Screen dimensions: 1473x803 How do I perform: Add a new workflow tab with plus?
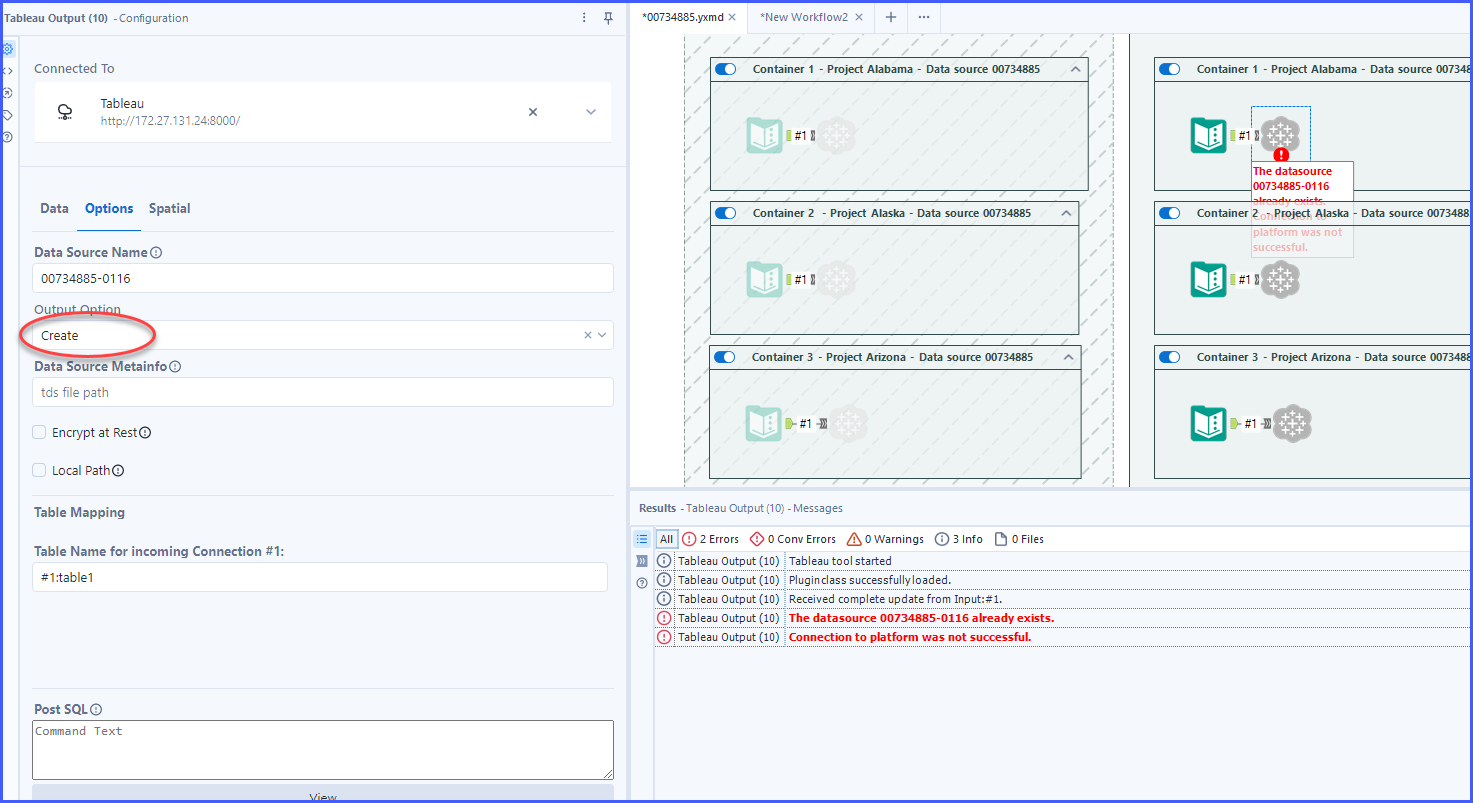[890, 17]
